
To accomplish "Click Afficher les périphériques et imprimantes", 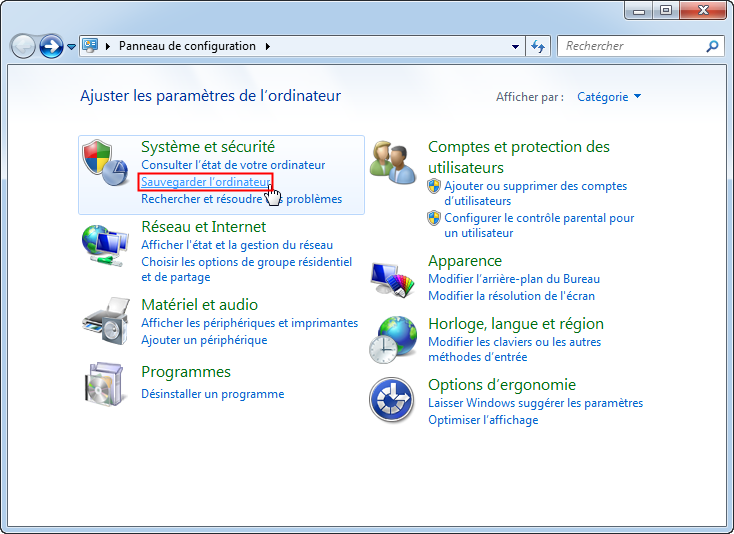I will (x=250, y=323).
